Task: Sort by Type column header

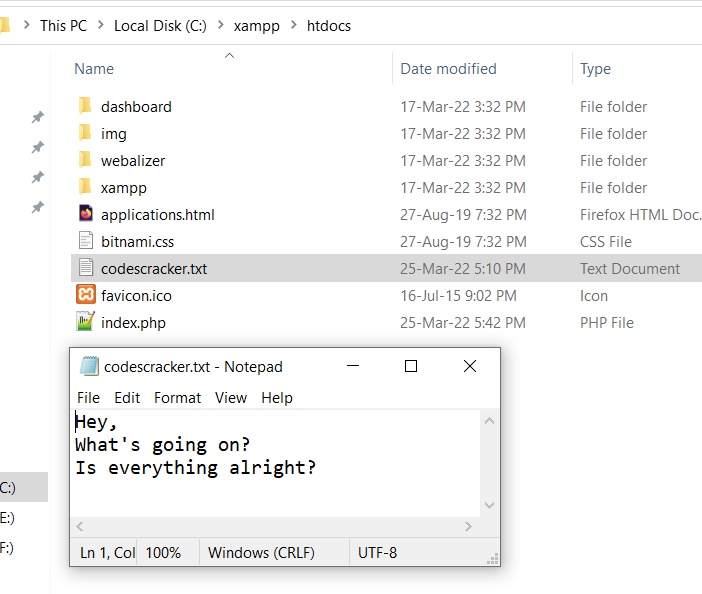Action: [x=595, y=69]
